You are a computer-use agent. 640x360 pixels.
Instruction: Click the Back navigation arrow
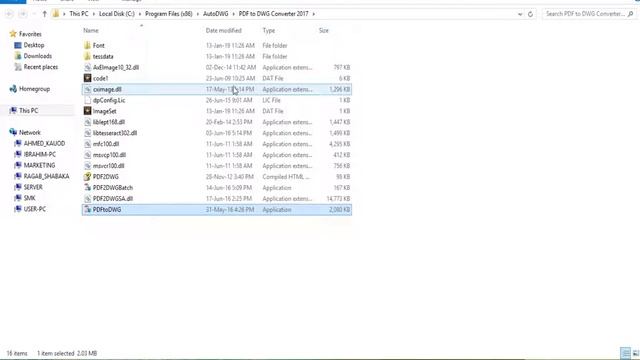click(x=9, y=14)
